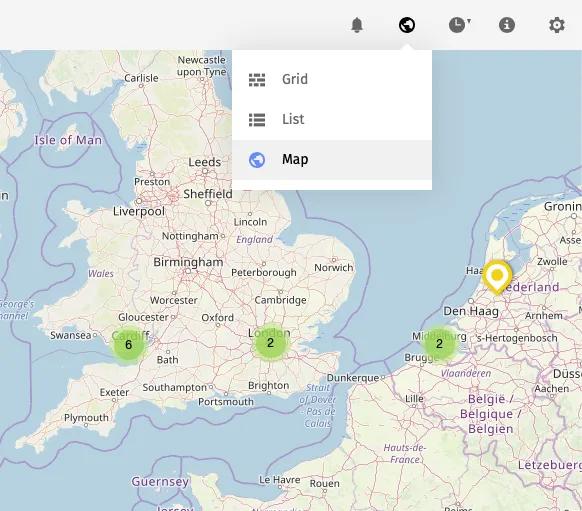
Task: Click the Bath map label
Action: click(167, 360)
